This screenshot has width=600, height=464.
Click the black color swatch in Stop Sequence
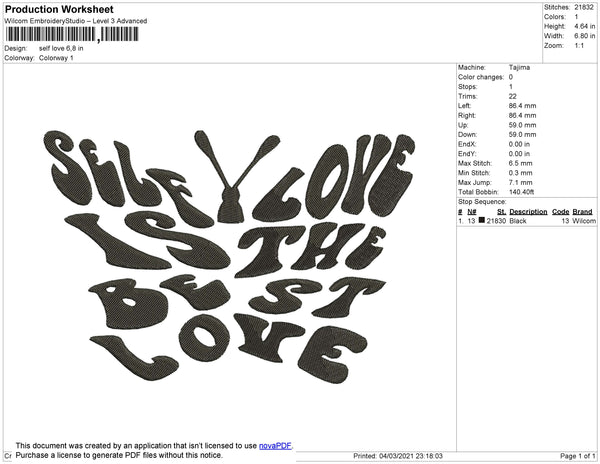tap(481, 220)
